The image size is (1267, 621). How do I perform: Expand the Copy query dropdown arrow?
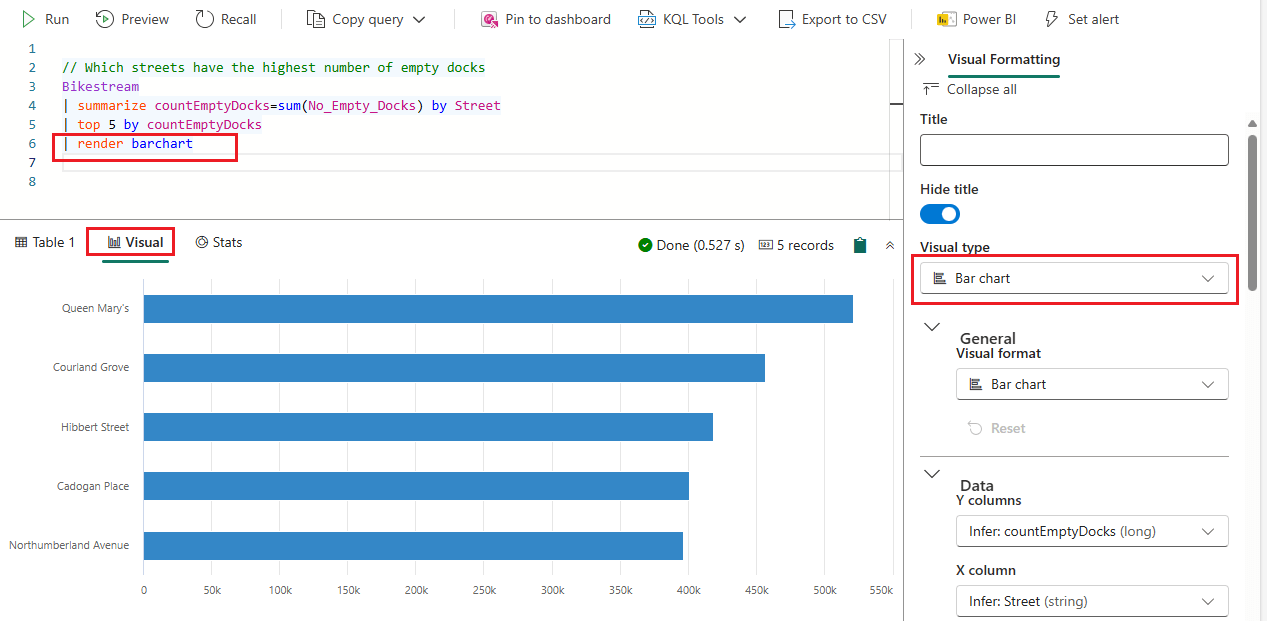coord(418,18)
